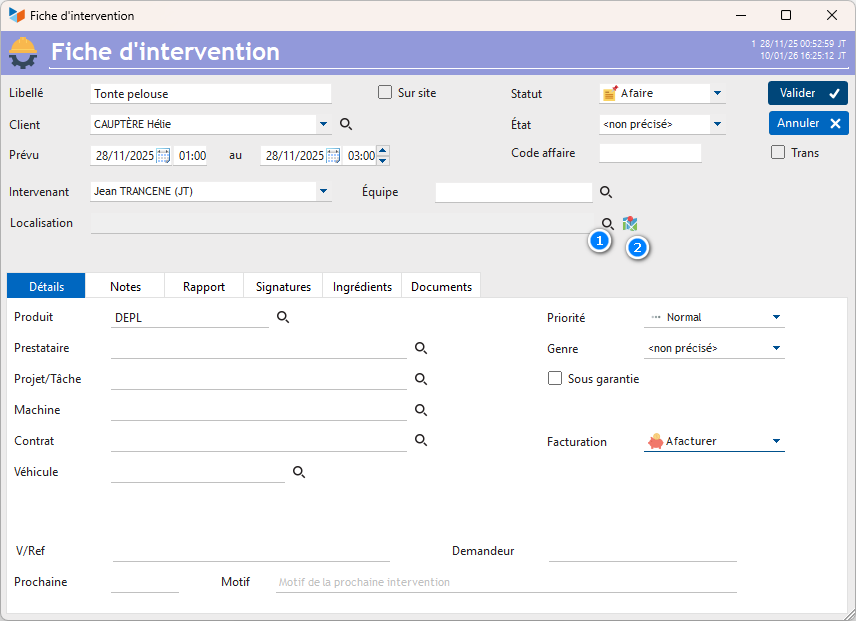Click the Prestataire lookup magnifier
Screen dimensions: 856x621
pyautogui.click(x=421, y=348)
